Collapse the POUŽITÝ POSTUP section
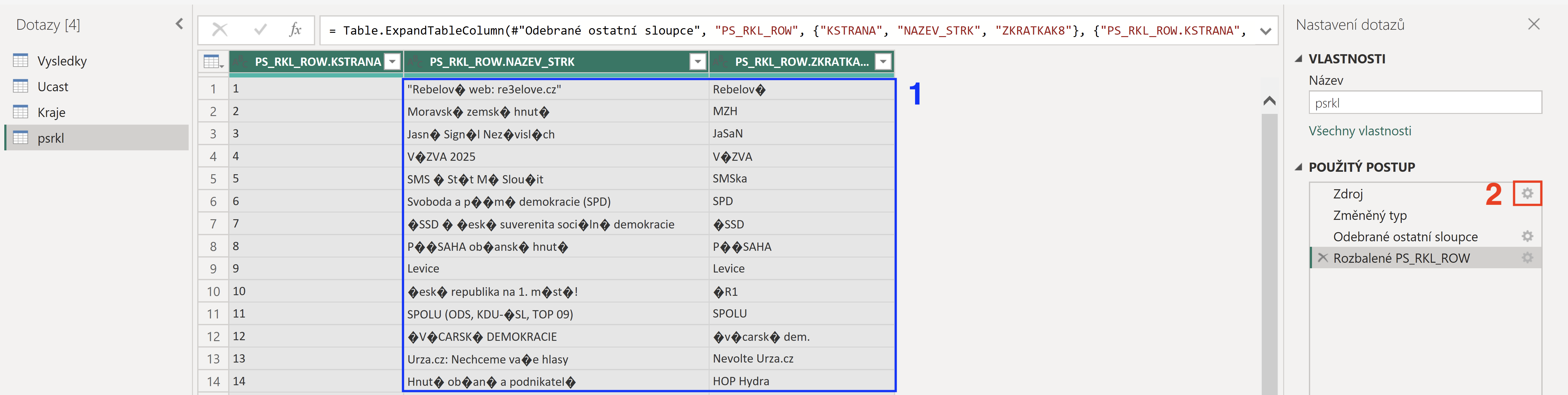The image size is (1568, 395). (1298, 167)
